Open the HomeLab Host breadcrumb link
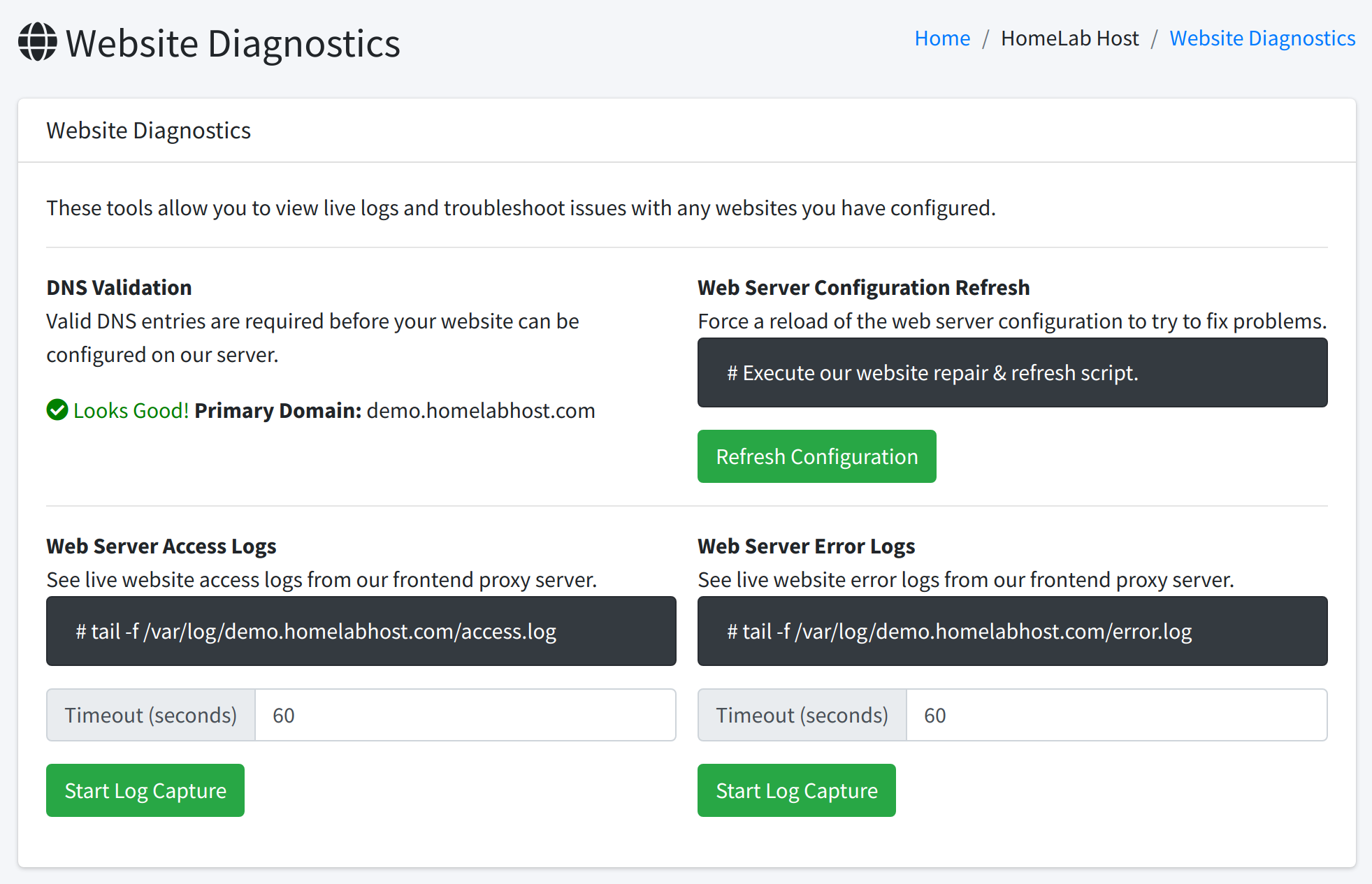The width and height of the screenshot is (1372, 884). pyautogui.click(x=1069, y=38)
